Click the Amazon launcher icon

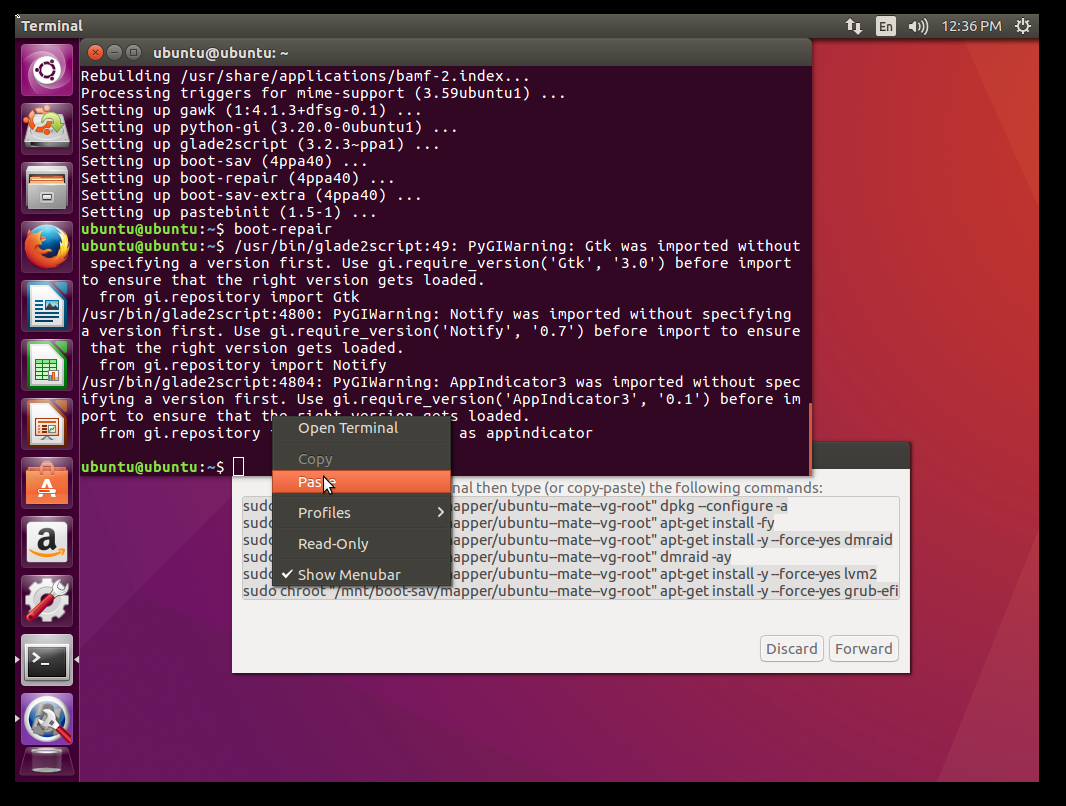47,542
